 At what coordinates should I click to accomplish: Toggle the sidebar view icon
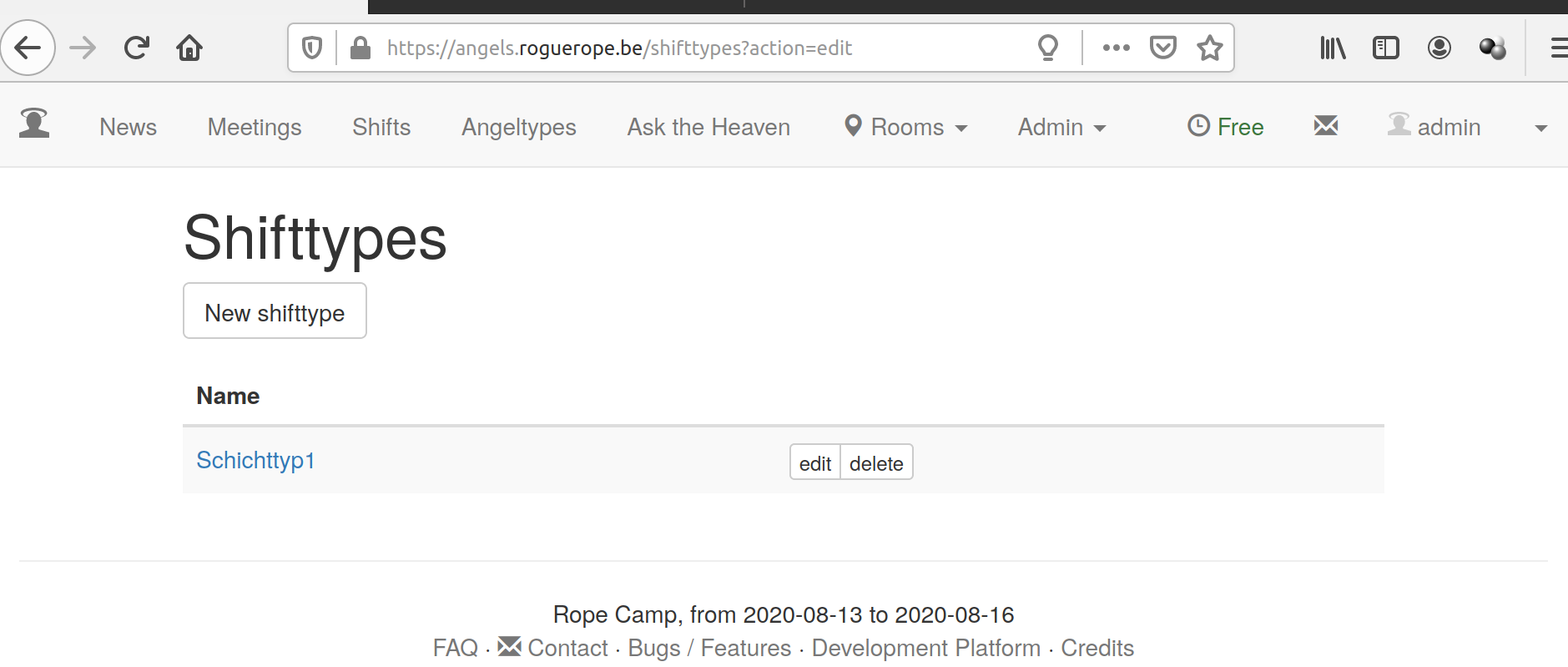coord(1386,48)
